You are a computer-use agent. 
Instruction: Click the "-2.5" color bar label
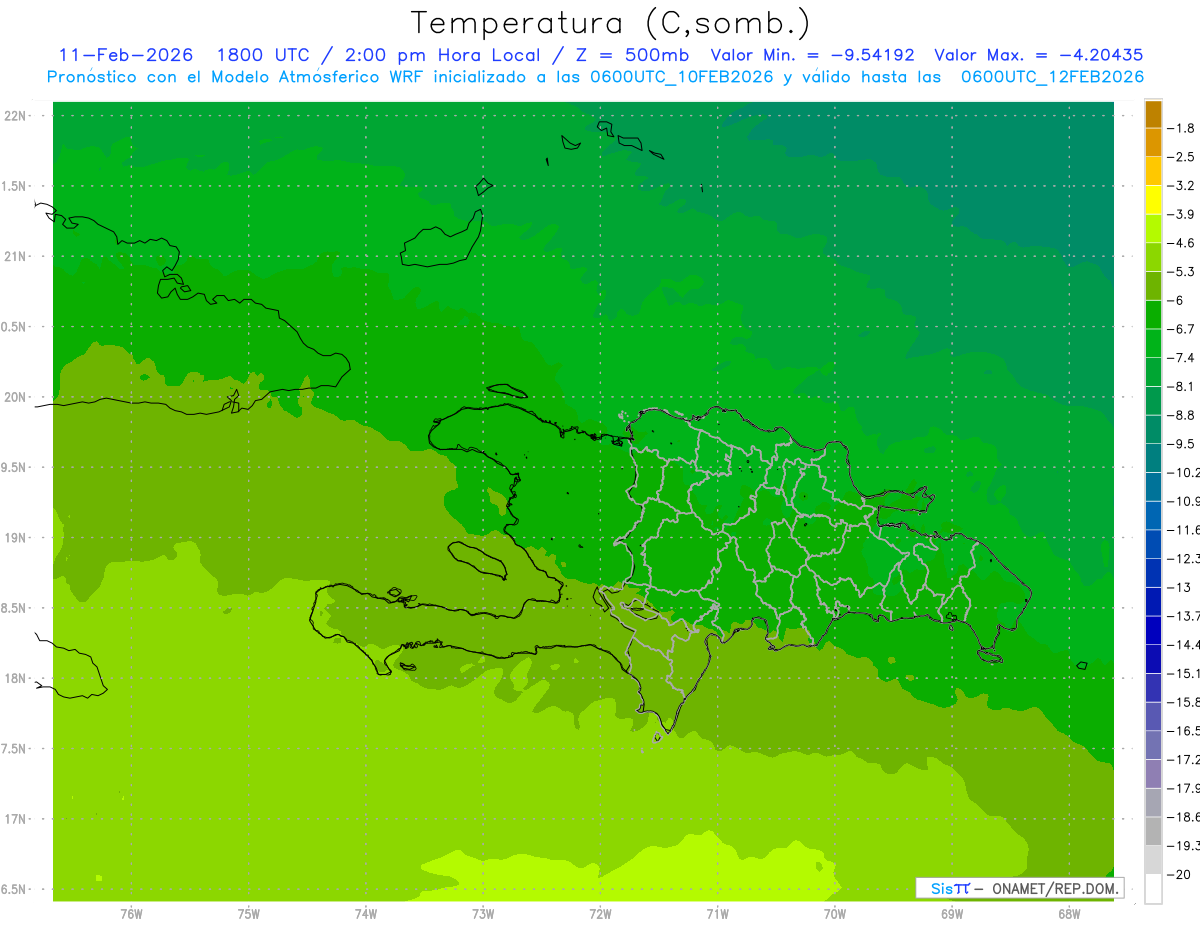point(1183,157)
